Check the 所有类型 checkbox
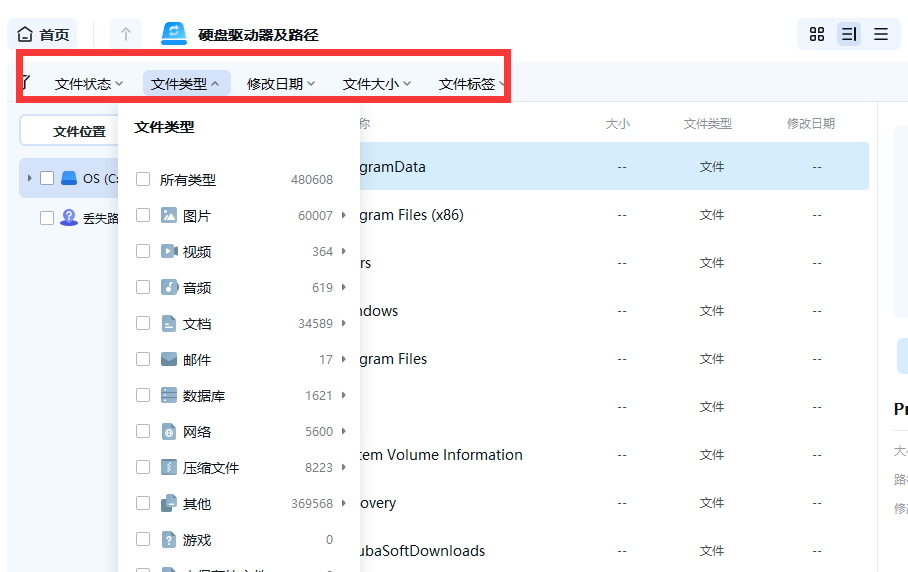The width and height of the screenshot is (908, 572). [x=143, y=179]
